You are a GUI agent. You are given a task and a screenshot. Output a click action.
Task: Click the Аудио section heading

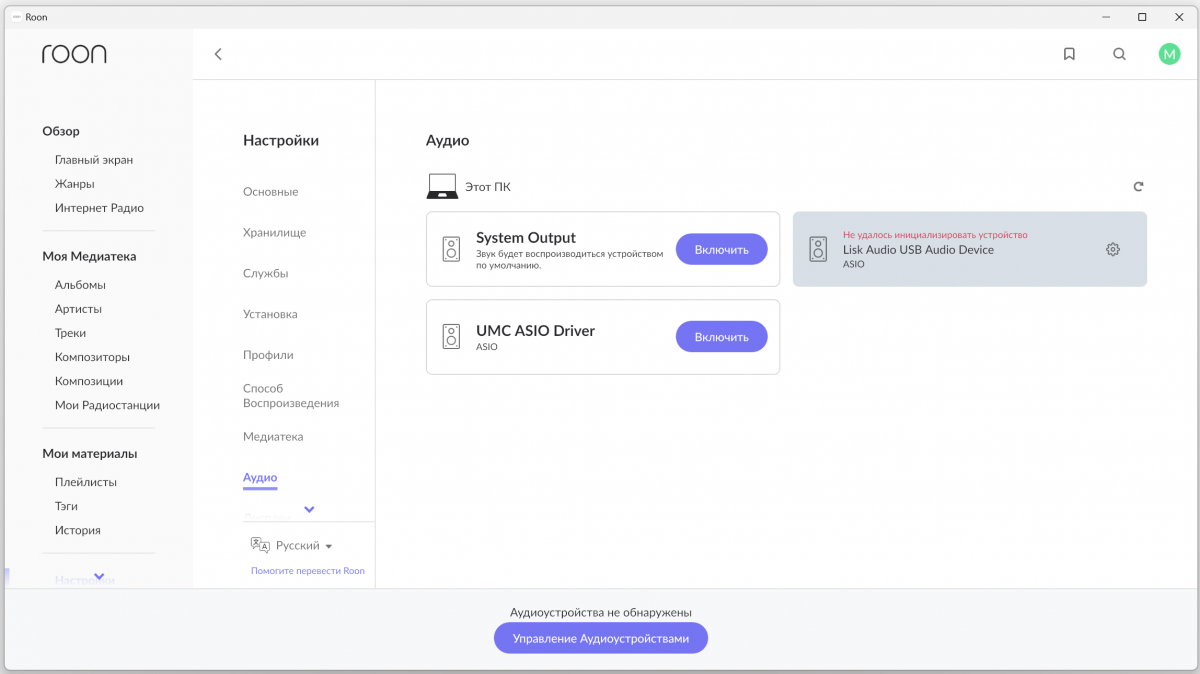[x=447, y=141]
